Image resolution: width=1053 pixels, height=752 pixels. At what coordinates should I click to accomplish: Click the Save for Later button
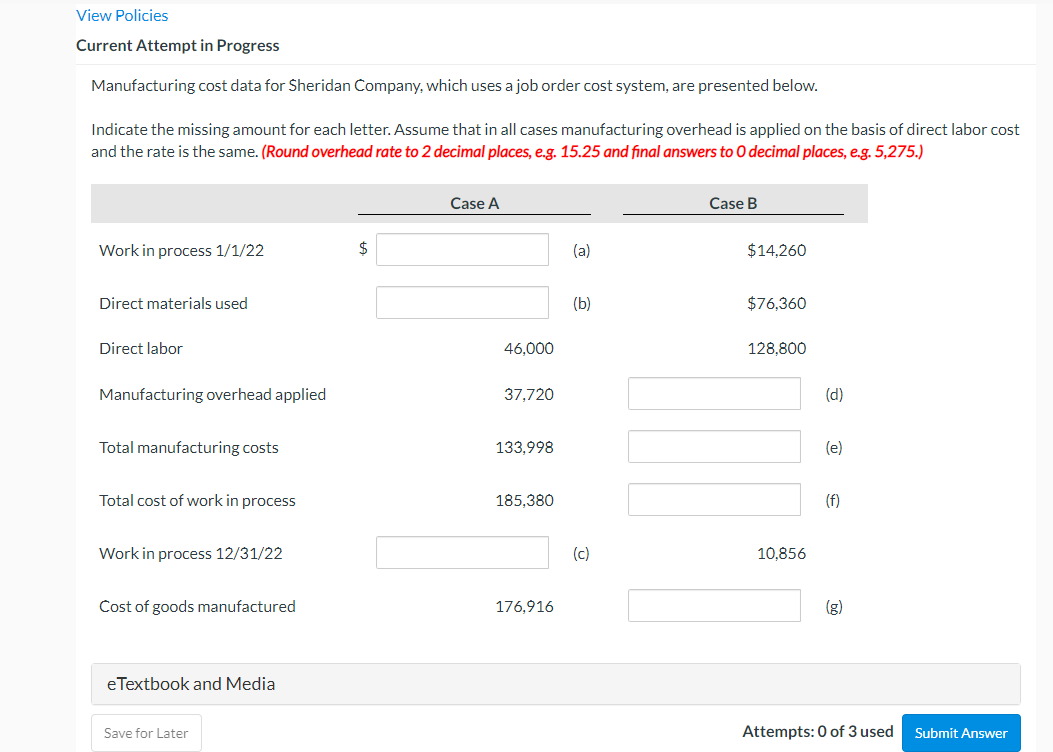click(146, 733)
